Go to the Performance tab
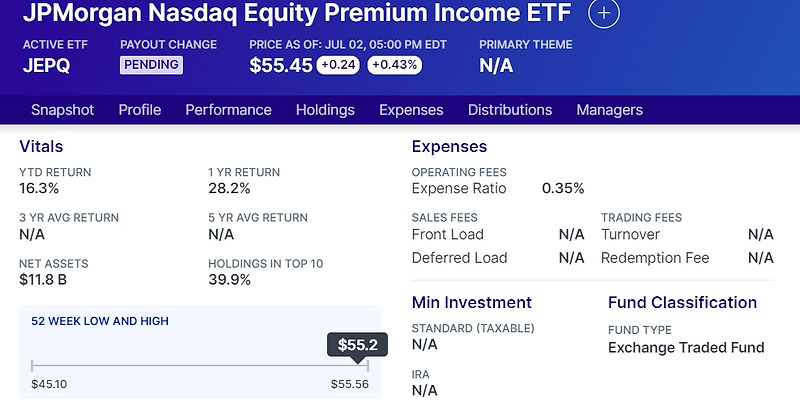800x414 pixels. [x=229, y=110]
